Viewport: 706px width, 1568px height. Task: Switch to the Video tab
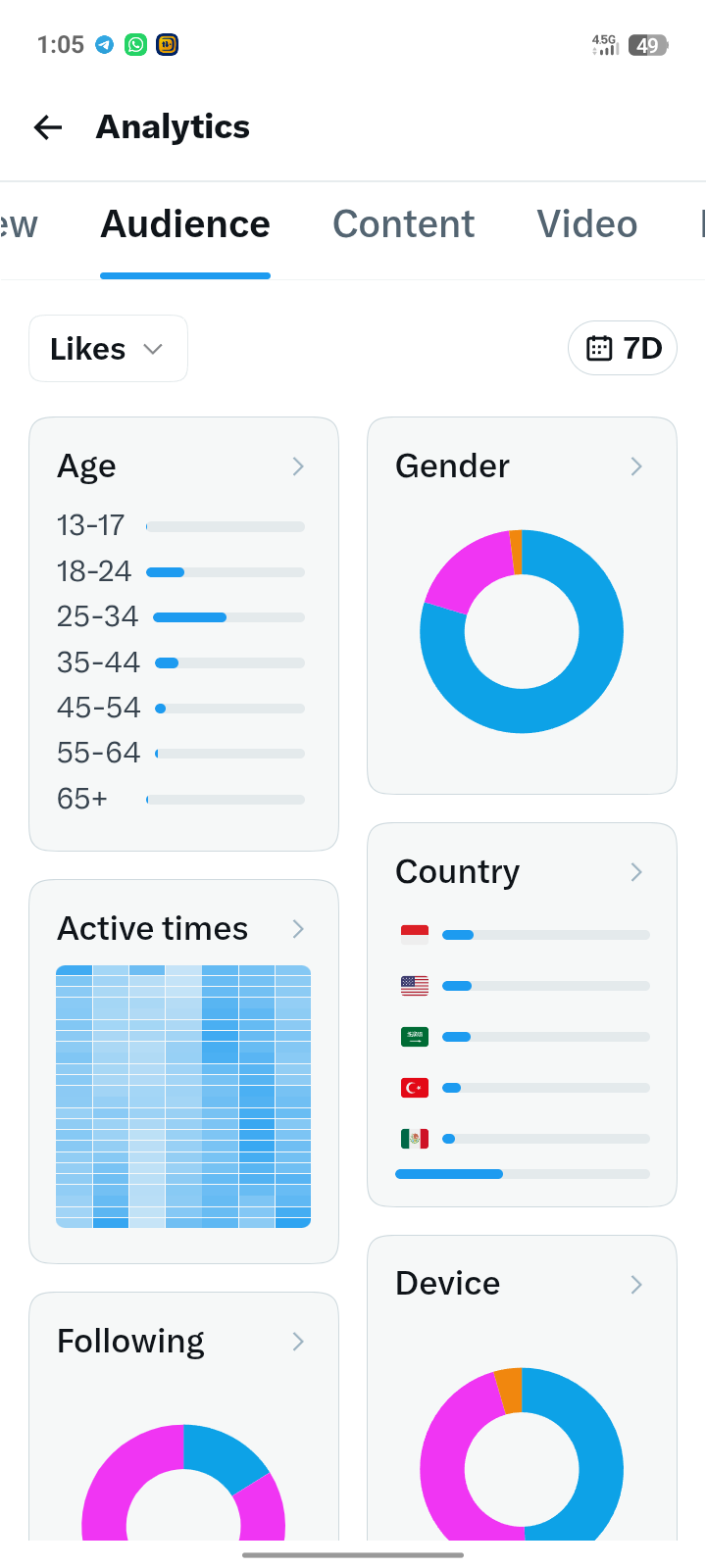click(x=587, y=224)
